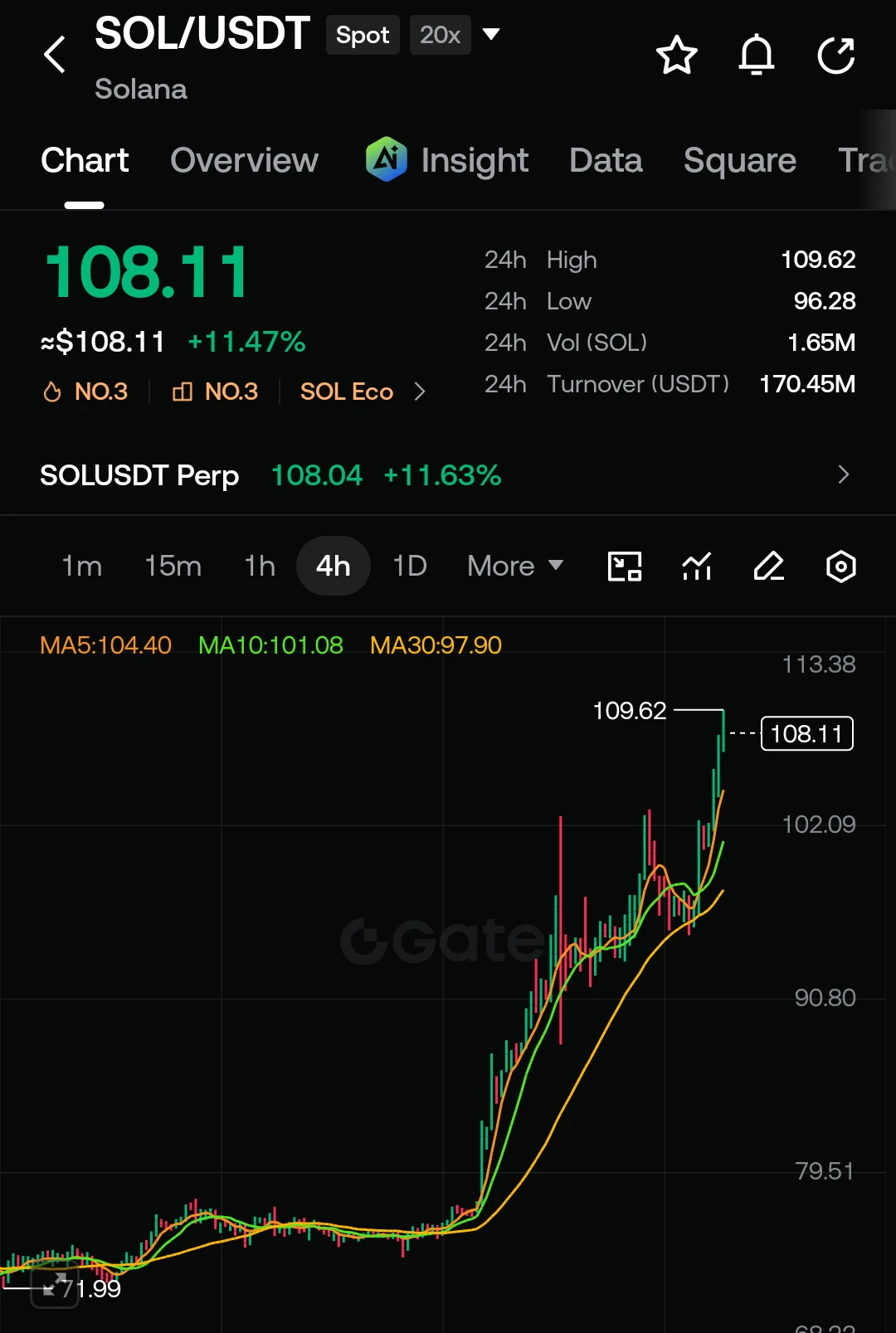
Task: Select the 4h timeframe
Action: (x=333, y=566)
